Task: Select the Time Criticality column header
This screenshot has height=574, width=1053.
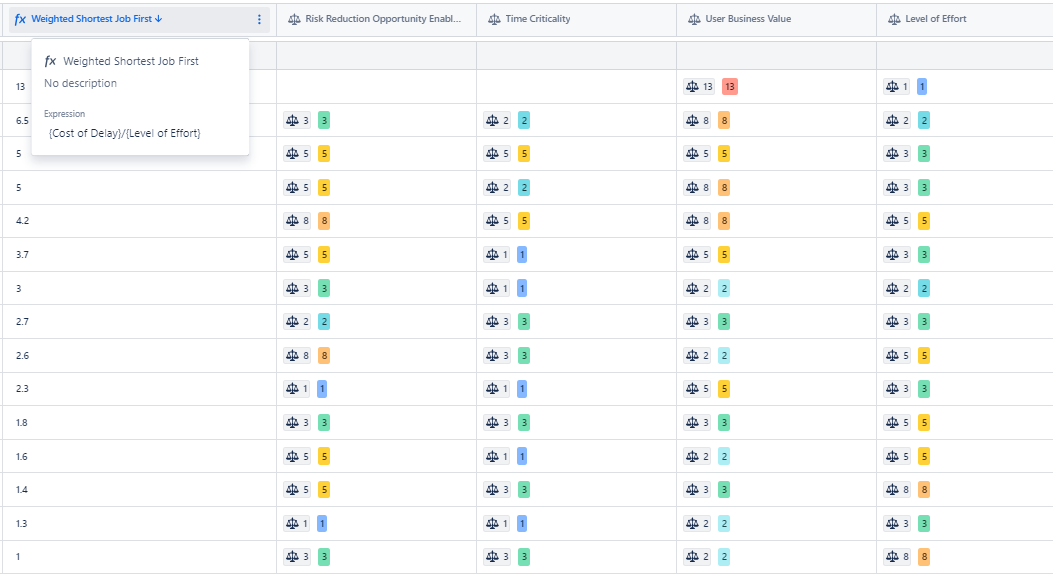Action: [x=538, y=19]
